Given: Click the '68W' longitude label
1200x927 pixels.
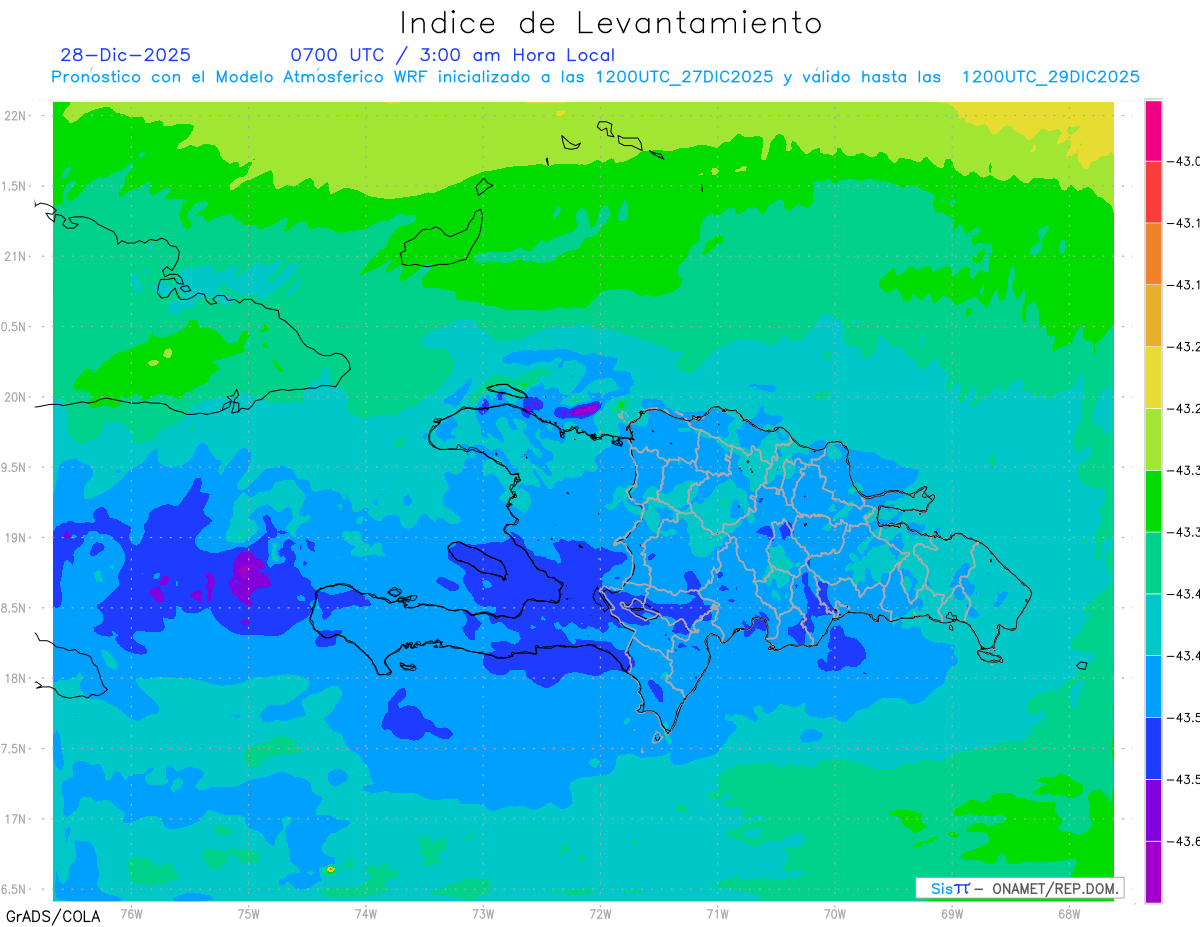Looking at the screenshot, I should pos(1069,914).
